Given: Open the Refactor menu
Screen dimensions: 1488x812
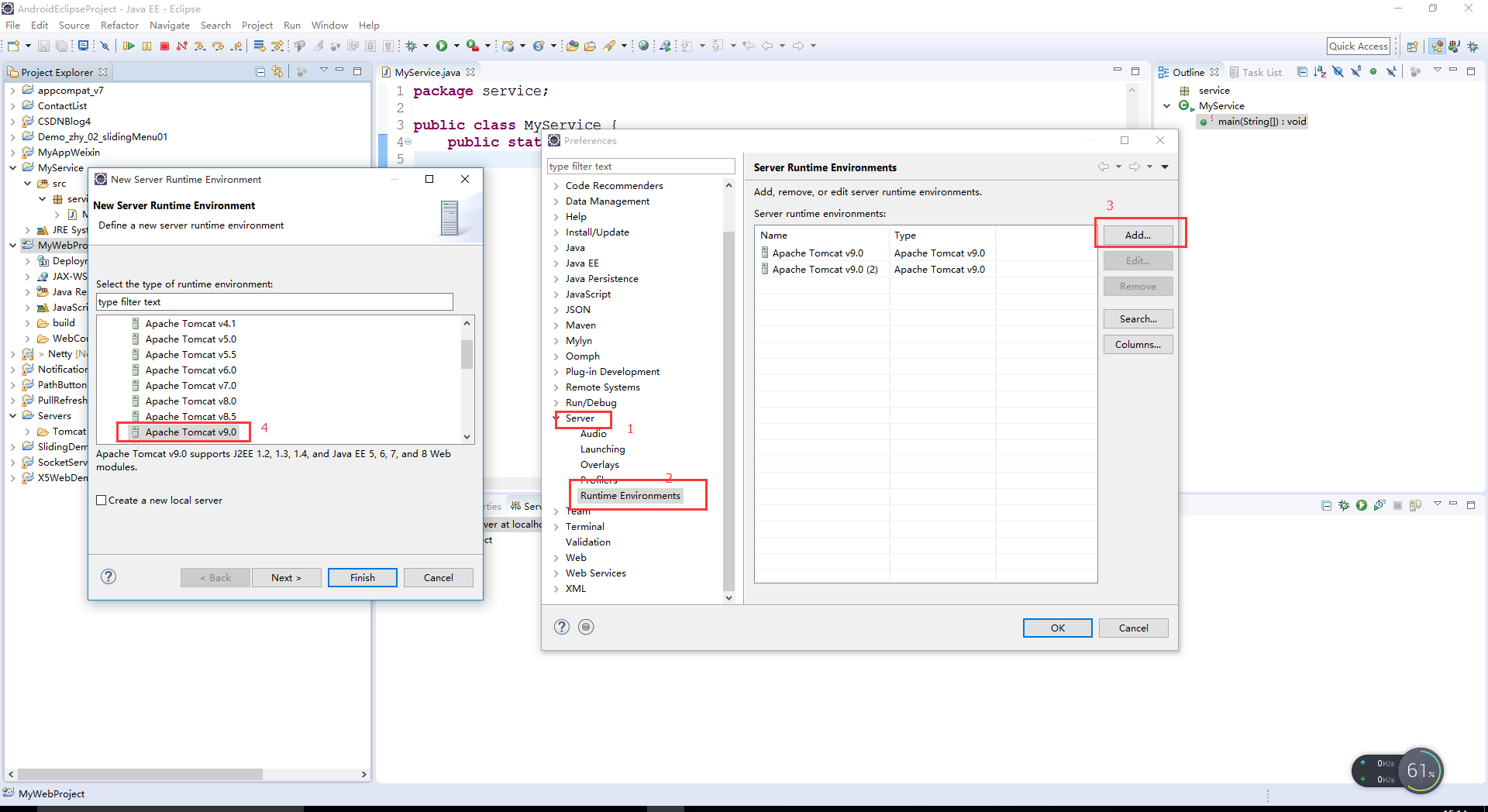Looking at the screenshot, I should click(119, 25).
